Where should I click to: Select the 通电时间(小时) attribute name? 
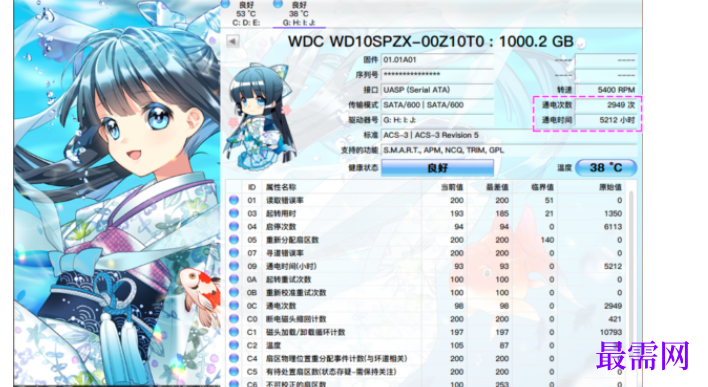tap(291, 266)
